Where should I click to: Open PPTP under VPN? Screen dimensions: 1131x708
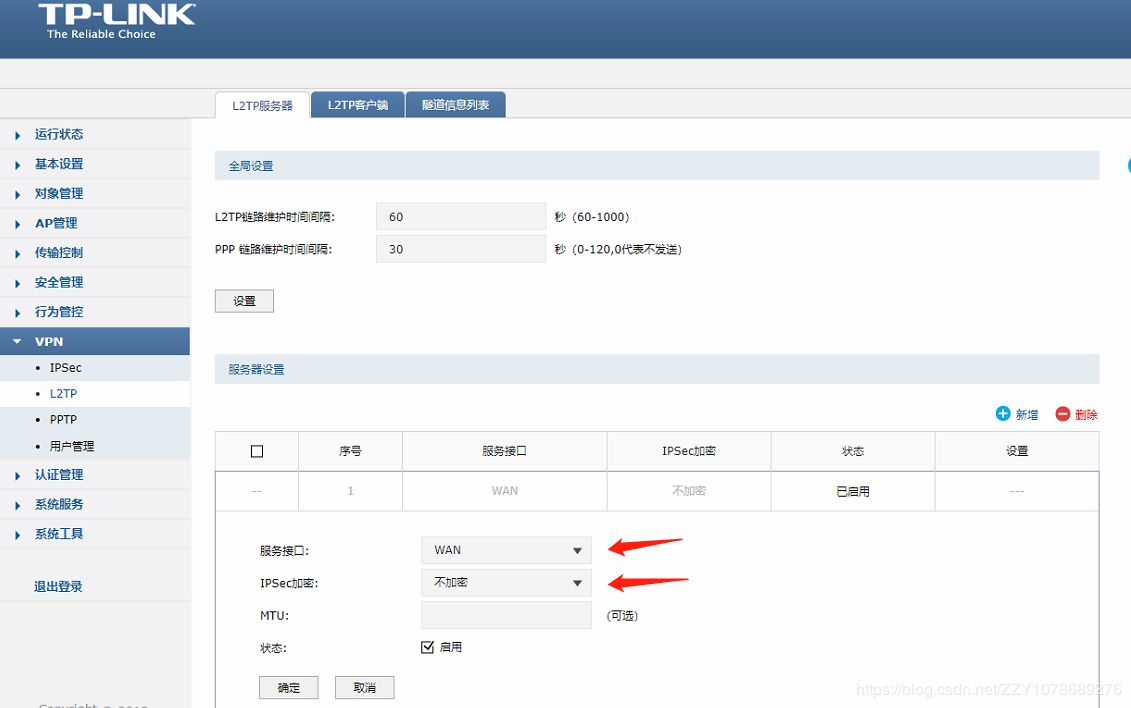(63, 420)
